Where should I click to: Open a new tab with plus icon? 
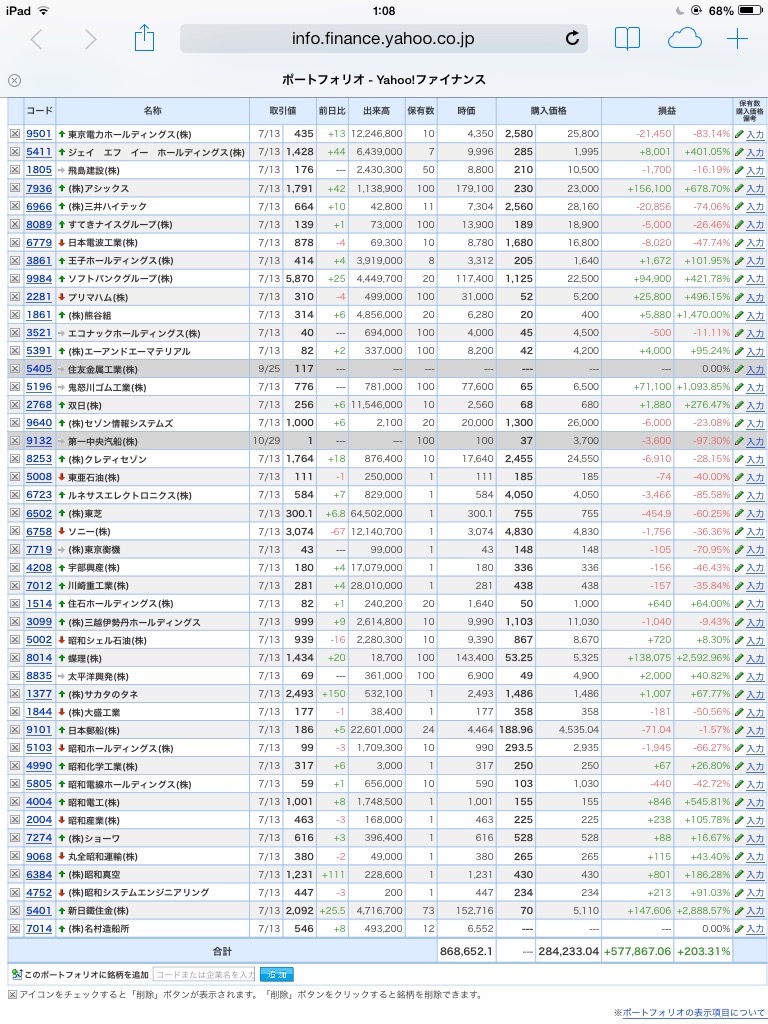click(x=737, y=39)
